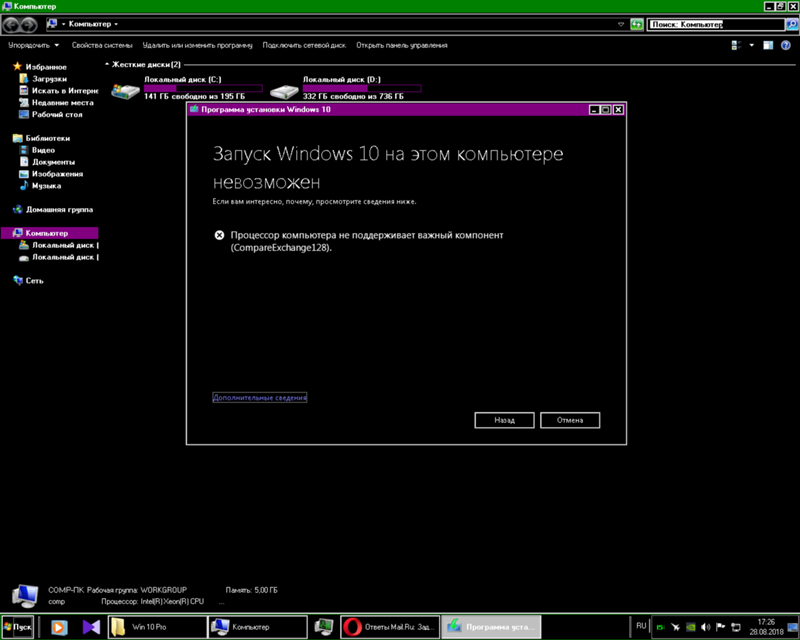Click the Поиск: Компьютер search field
This screenshot has width=800, height=640.
click(710, 23)
